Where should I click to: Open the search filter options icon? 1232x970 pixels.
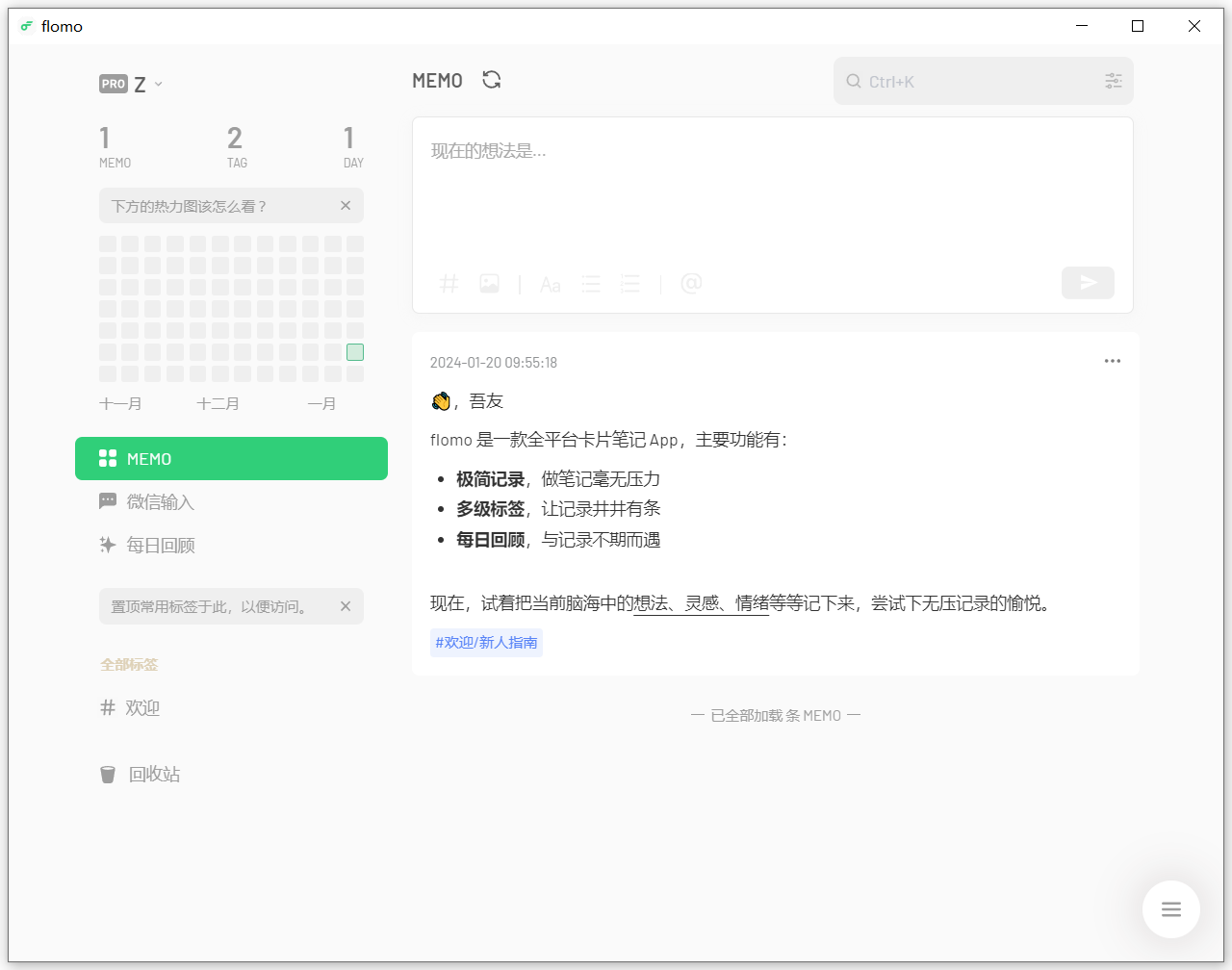[1114, 81]
